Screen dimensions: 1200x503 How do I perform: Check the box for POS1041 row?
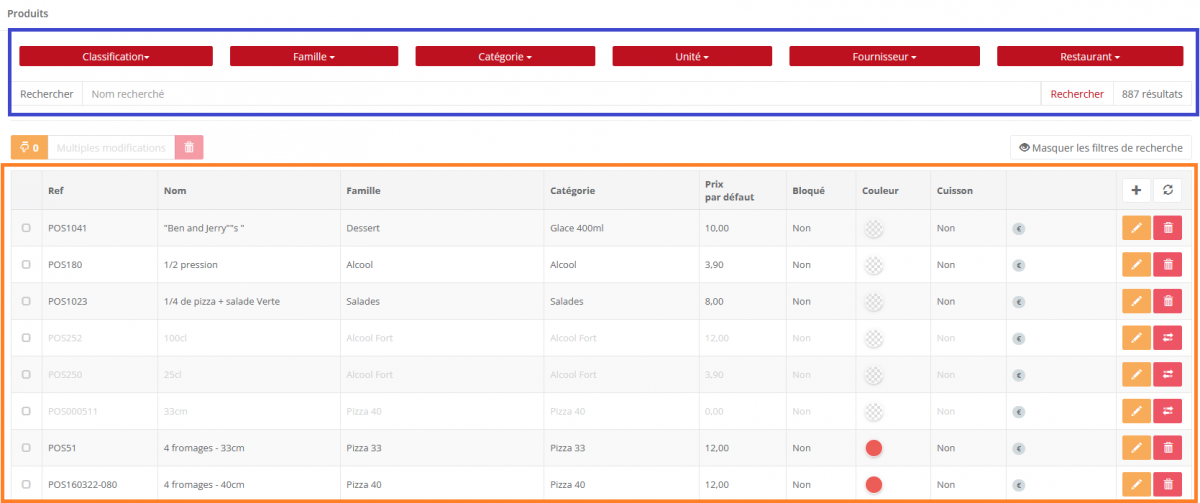(x=26, y=228)
